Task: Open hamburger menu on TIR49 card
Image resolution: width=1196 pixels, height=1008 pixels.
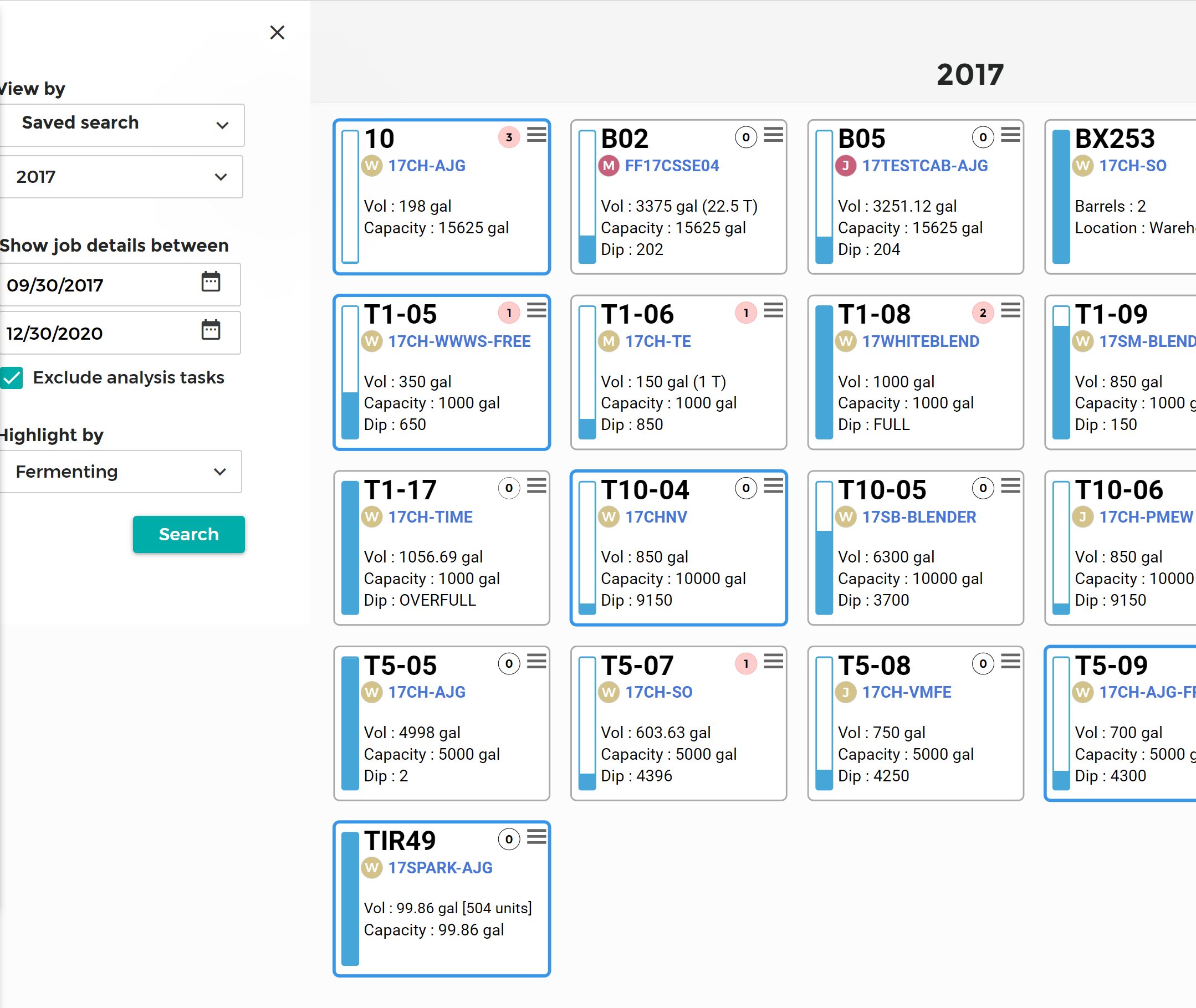Action: [536, 837]
